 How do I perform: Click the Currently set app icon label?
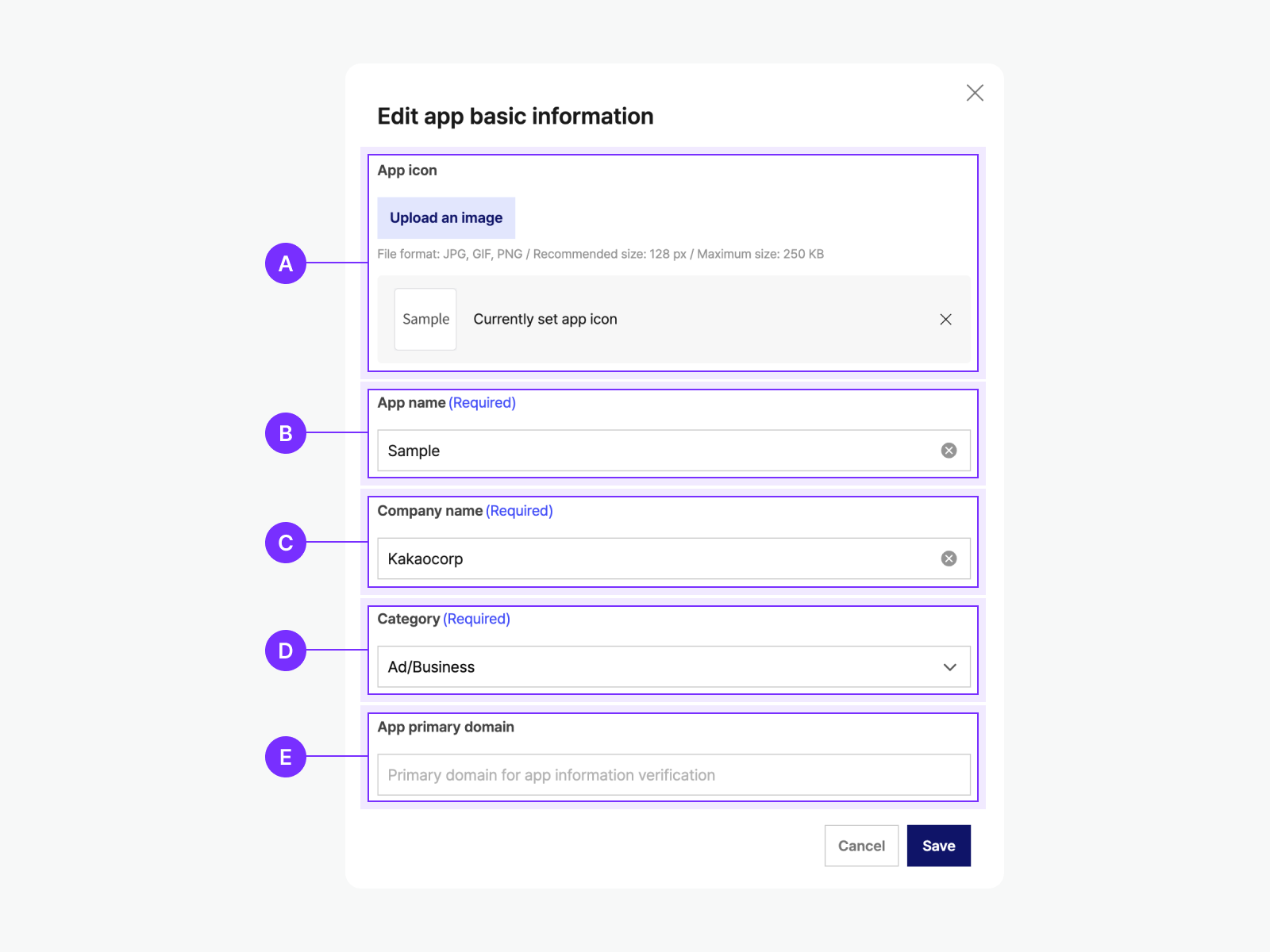(x=545, y=320)
